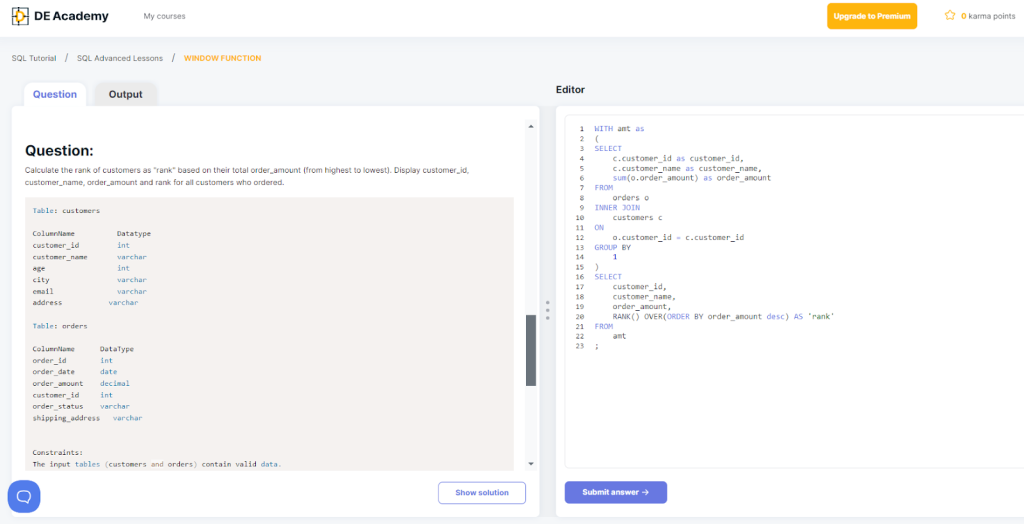Open the My courses menu

tap(164, 16)
